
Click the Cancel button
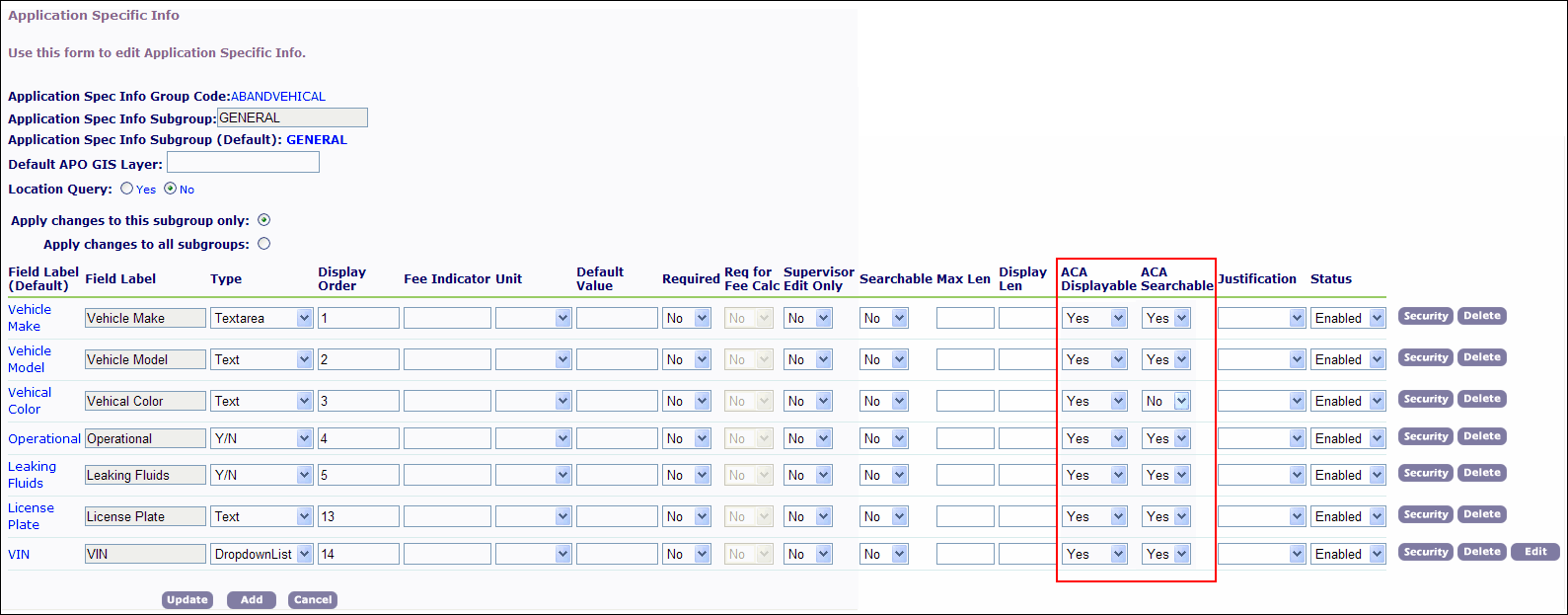coord(313,600)
